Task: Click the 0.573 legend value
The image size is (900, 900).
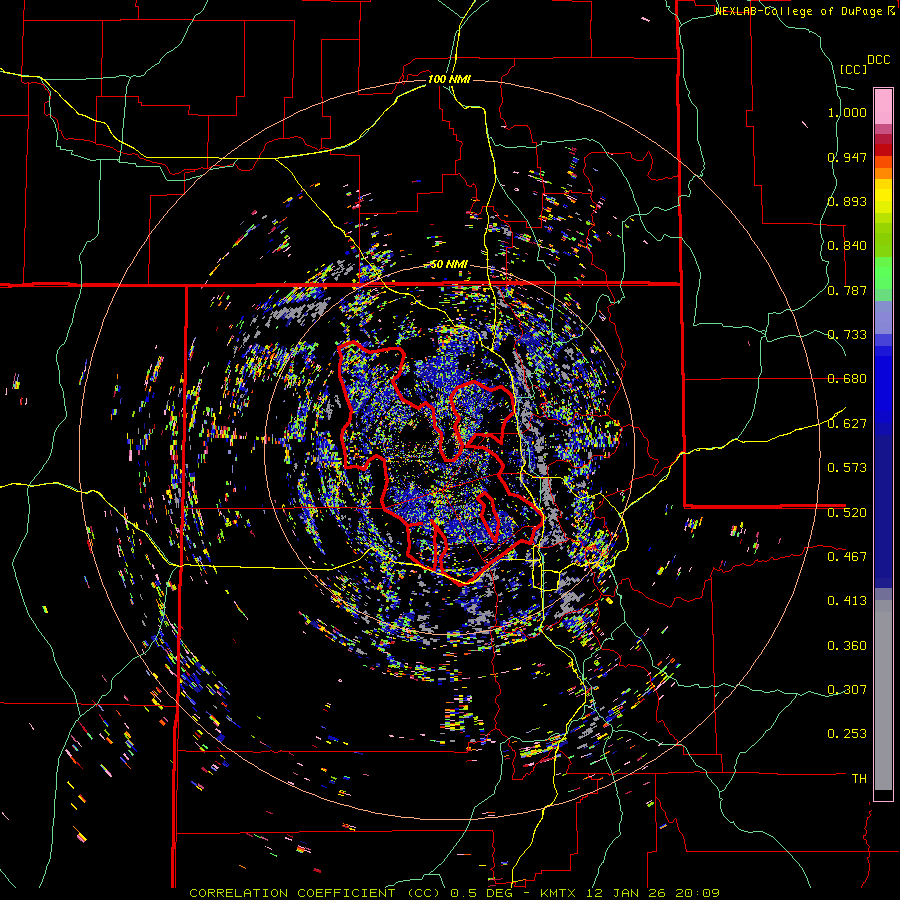Action: tap(847, 467)
